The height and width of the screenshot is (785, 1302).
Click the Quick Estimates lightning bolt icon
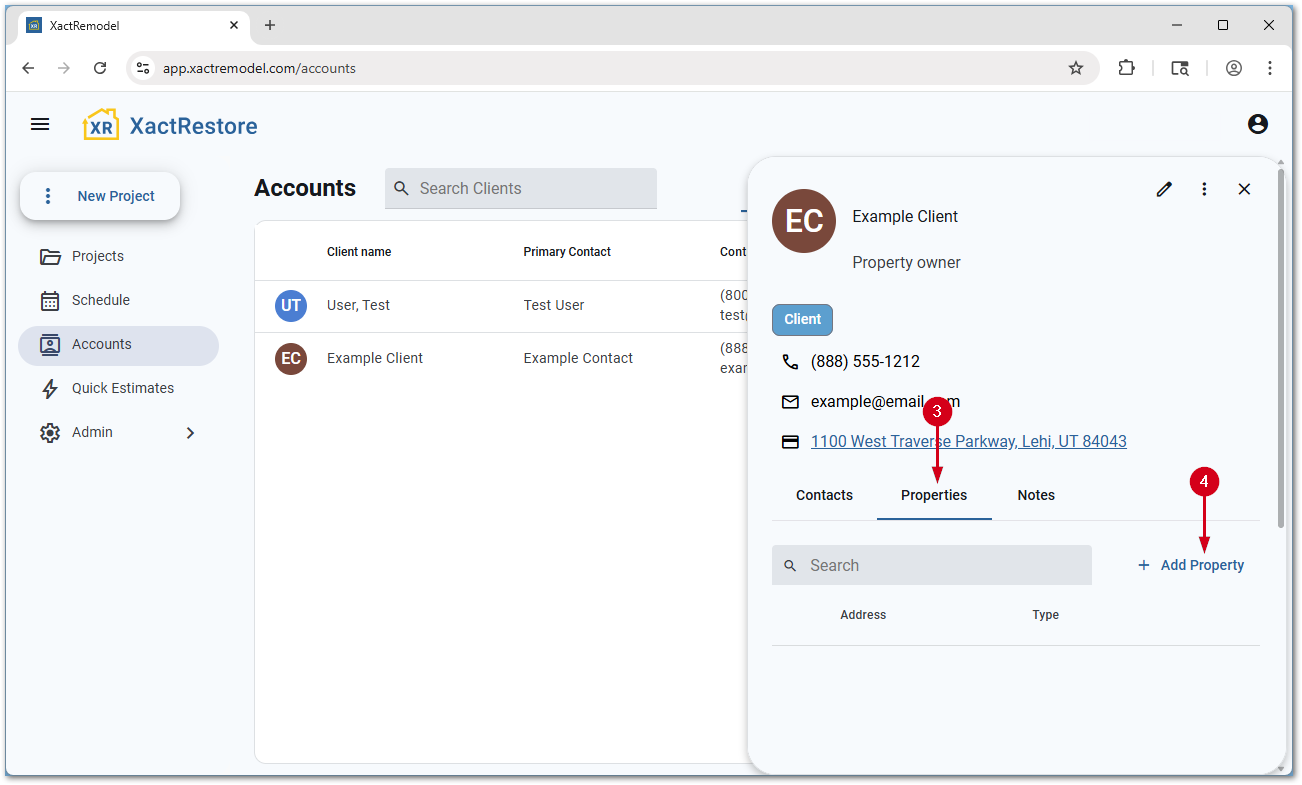pyautogui.click(x=50, y=389)
